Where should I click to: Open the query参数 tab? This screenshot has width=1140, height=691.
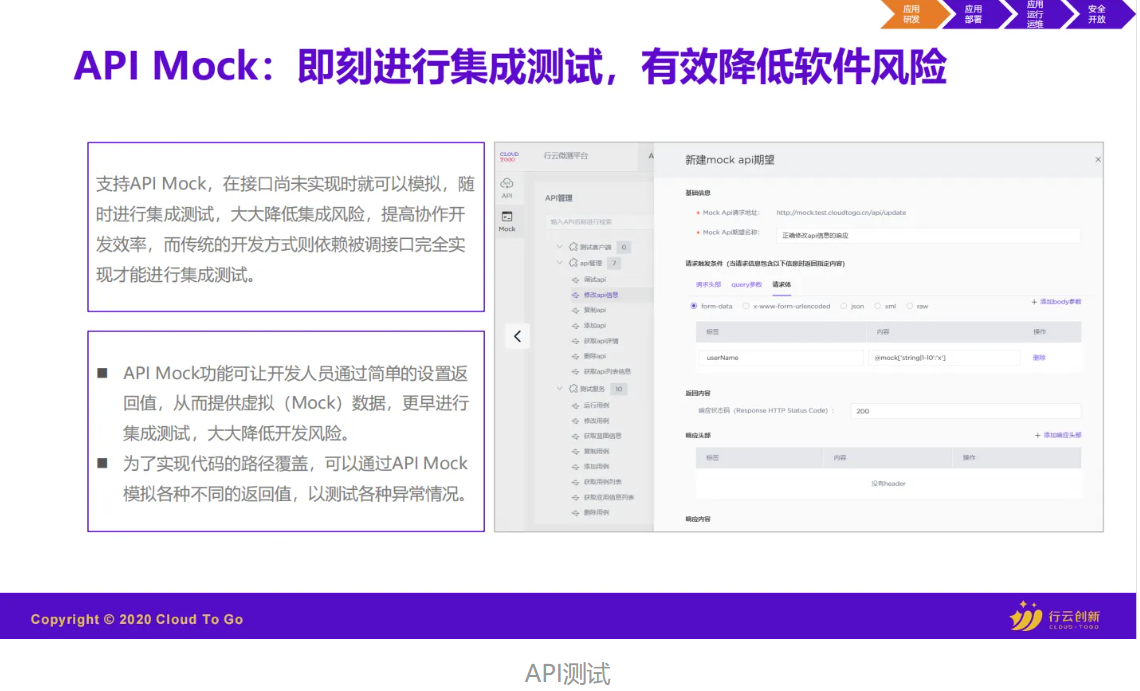coord(746,285)
